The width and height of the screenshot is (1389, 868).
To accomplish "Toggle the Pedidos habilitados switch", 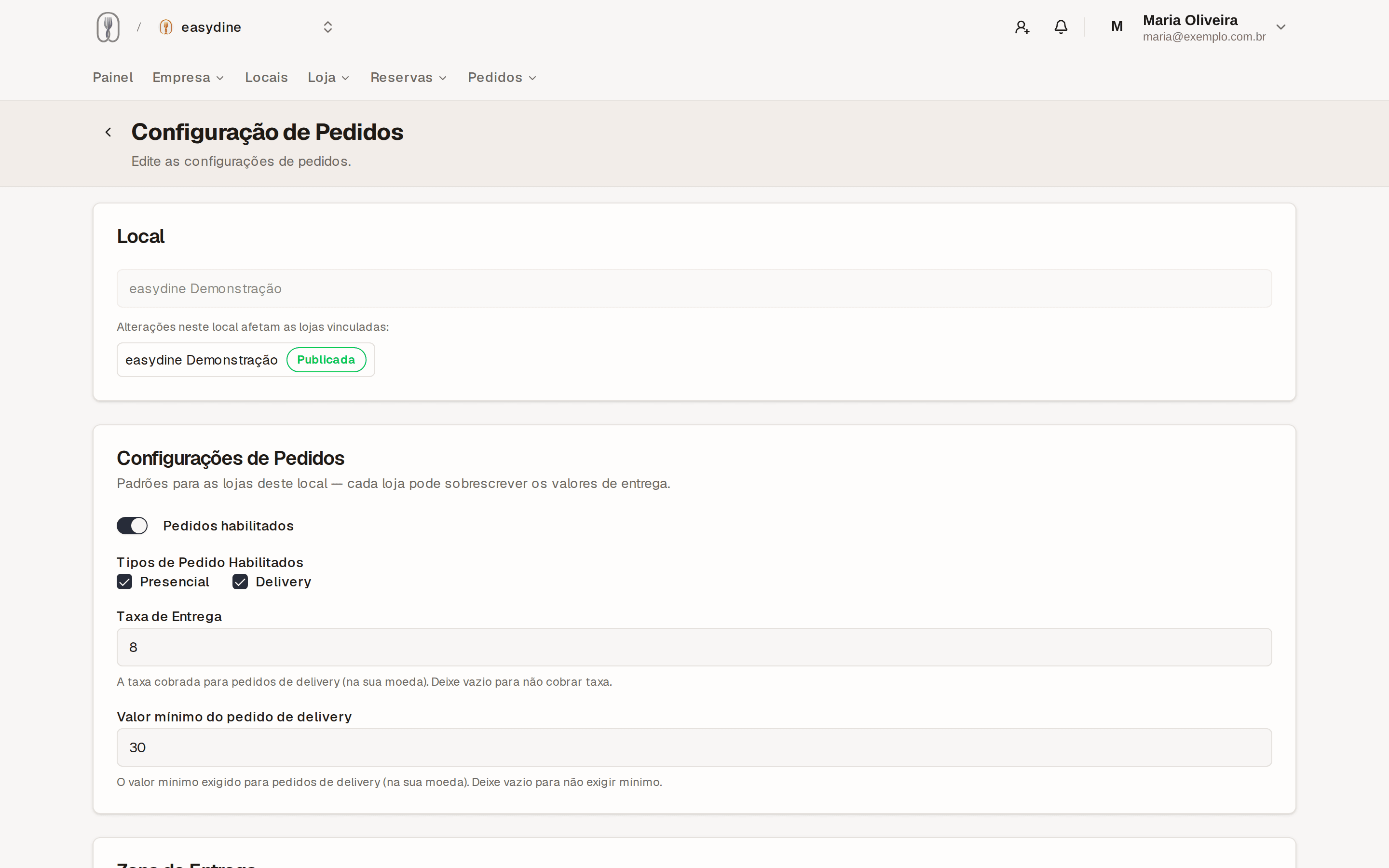I will tap(132, 525).
